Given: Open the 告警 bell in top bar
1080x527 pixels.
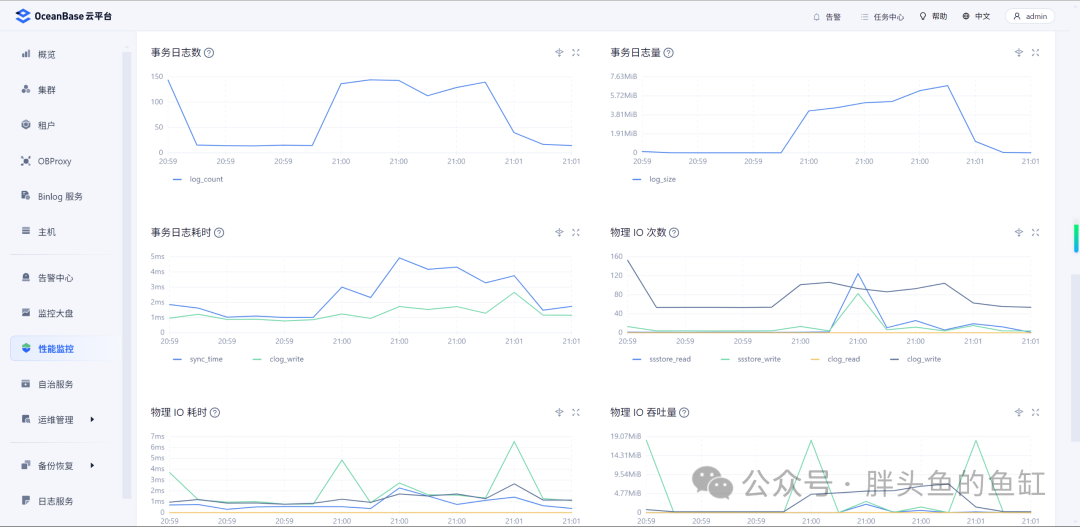Looking at the screenshot, I should [827, 17].
